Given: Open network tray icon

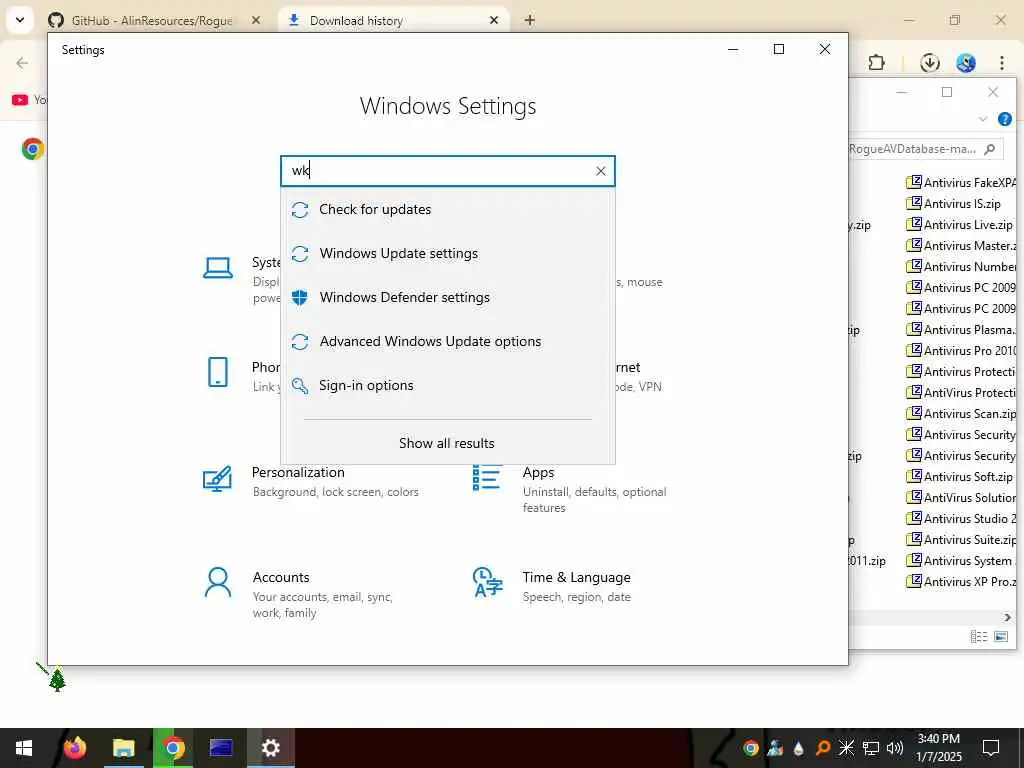Looking at the screenshot, I should coord(871,748).
